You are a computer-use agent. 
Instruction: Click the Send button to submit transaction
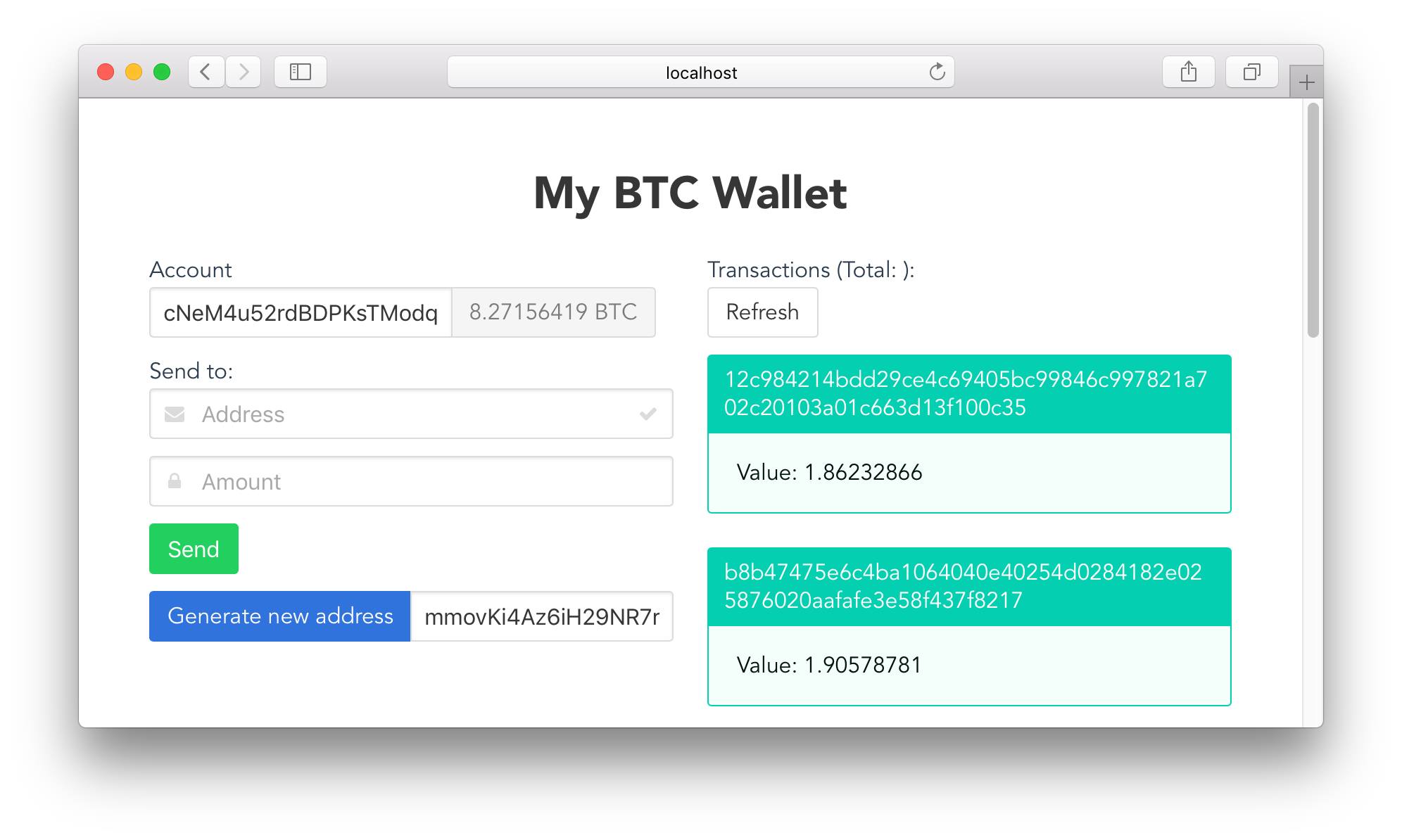(x=194, y=549)
